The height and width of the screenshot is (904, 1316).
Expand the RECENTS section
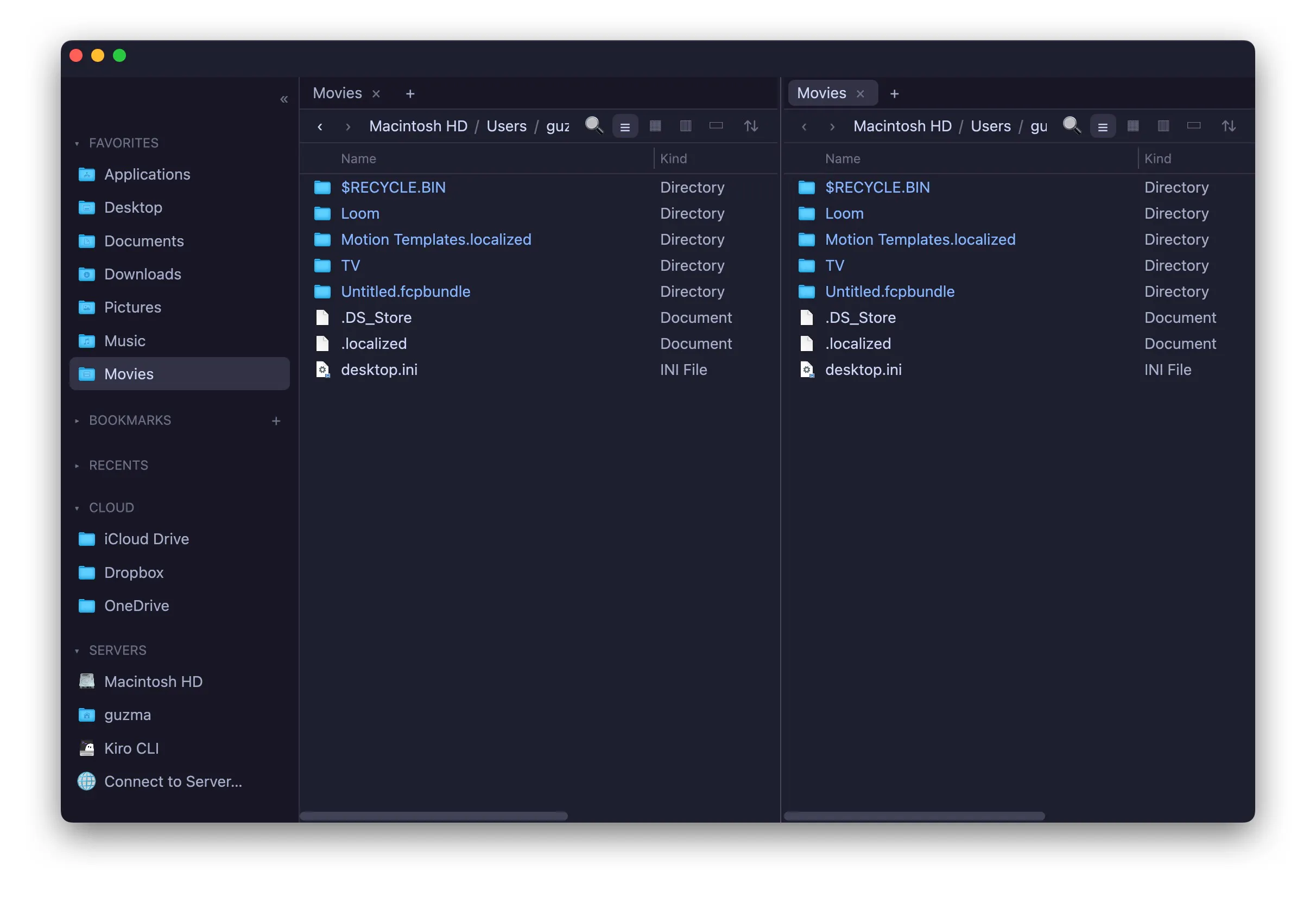[77, 466]
